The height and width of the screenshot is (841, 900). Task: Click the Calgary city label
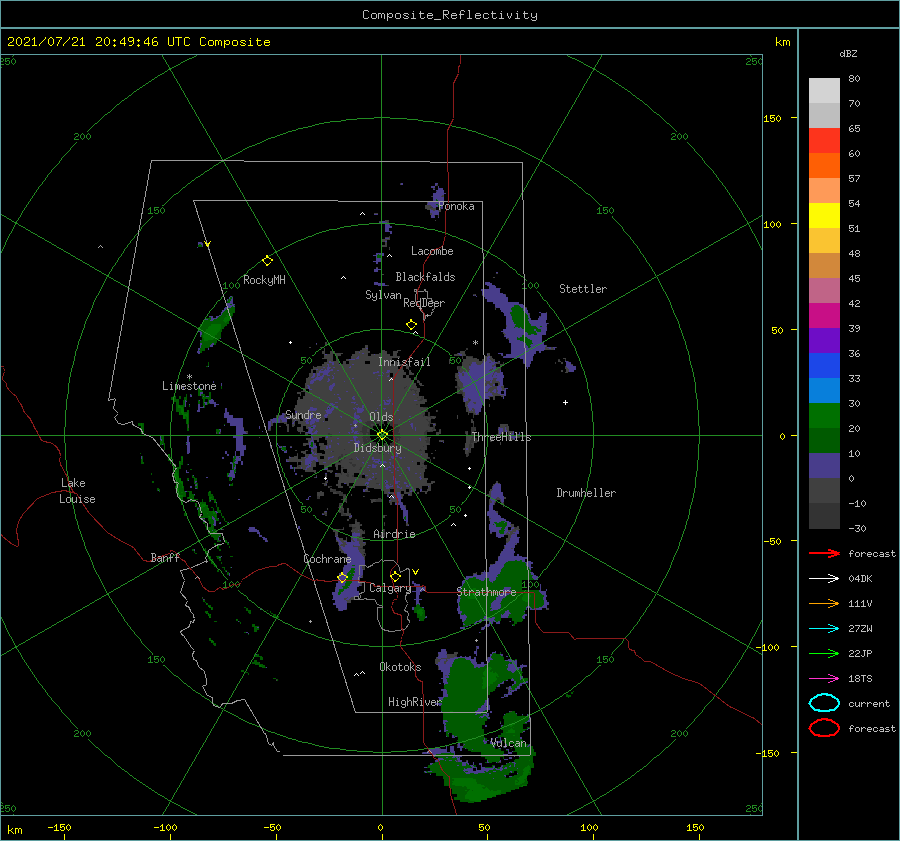[390, 588]
